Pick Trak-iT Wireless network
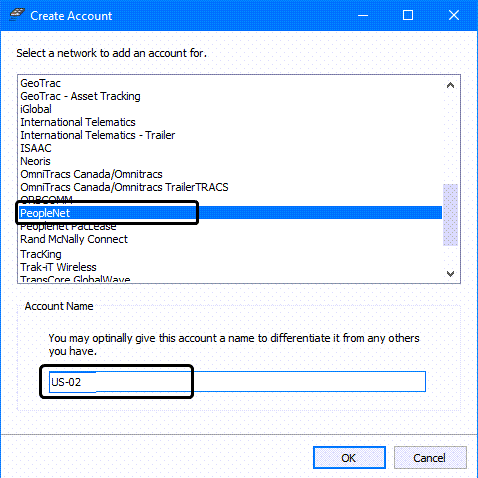This screenshot has width=478, height=478. pos(231,267)
